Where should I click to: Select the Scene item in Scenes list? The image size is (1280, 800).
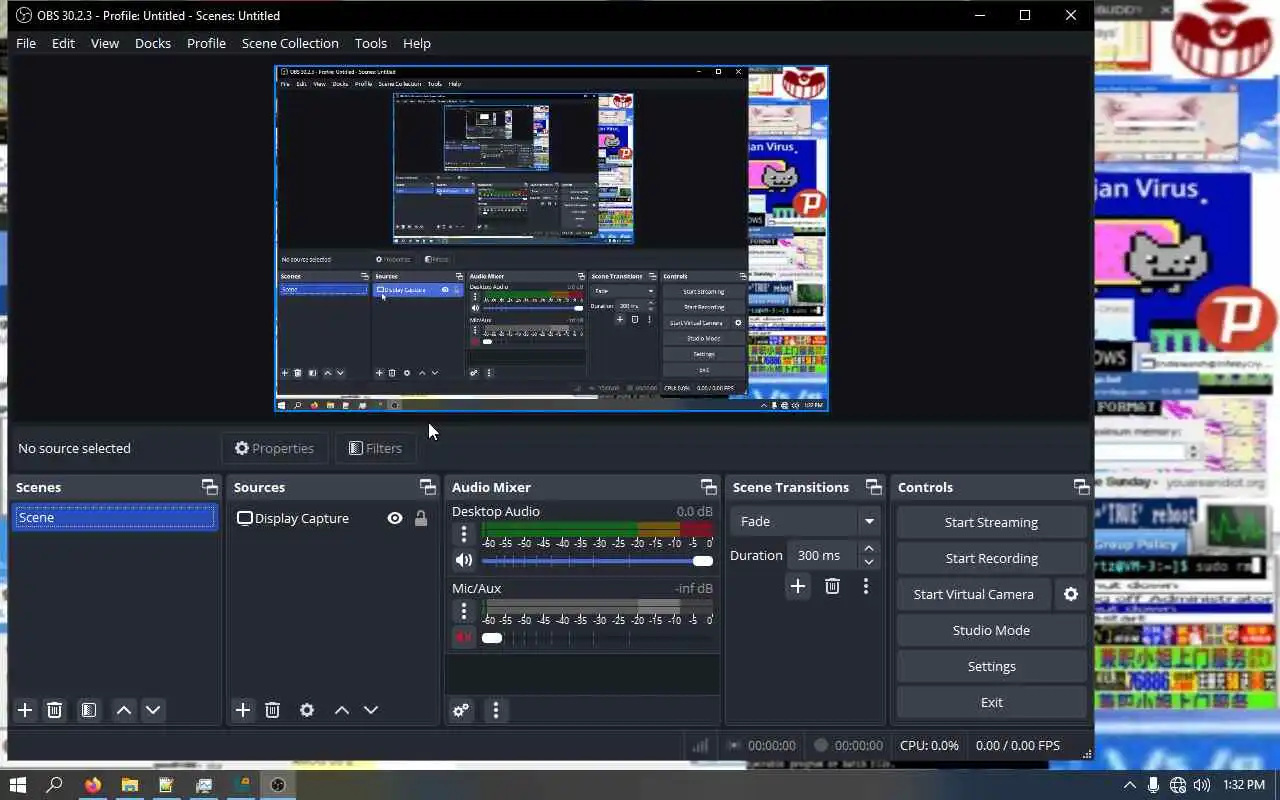pyautogui.click(x=114, y=517)
